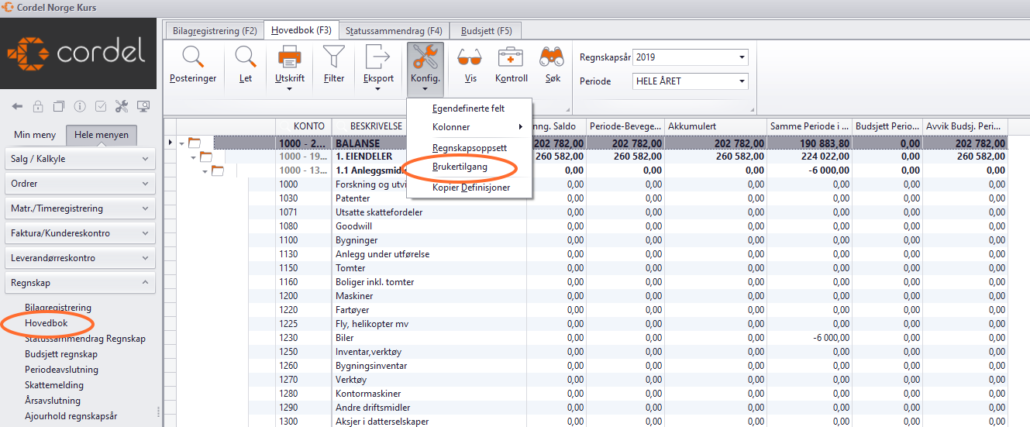Open Bilagregistrering in Regnskap menu
This screenshot has width=1030, height=427.
[x=58, y=307]
